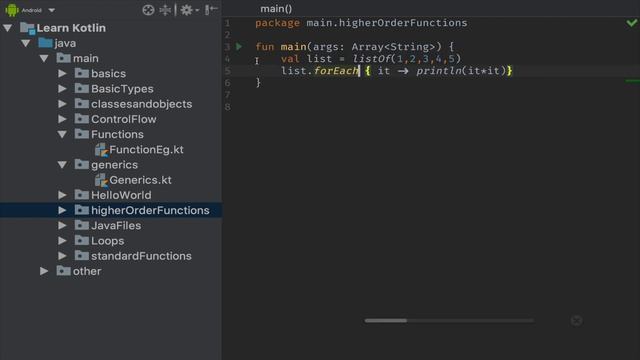
Task: Click the standardFunctions package folder icon
Action: point(82,256)
